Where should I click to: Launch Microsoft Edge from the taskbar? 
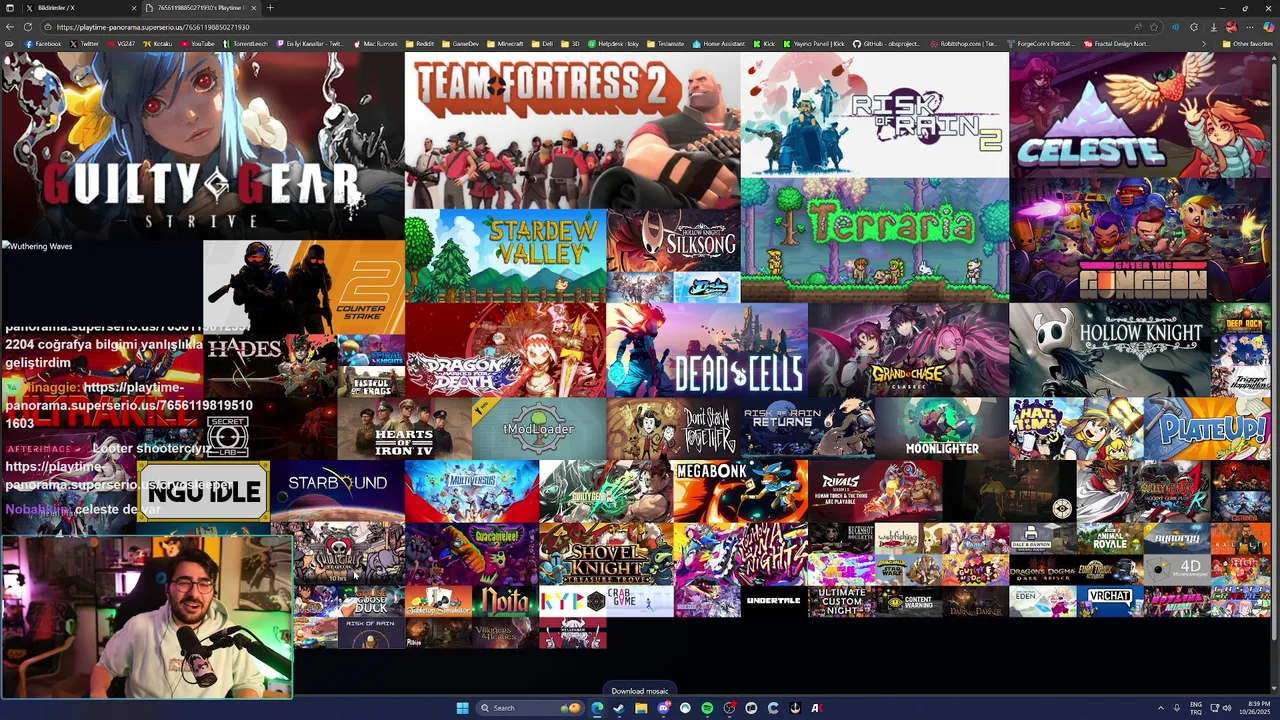[x=597, y=708]
